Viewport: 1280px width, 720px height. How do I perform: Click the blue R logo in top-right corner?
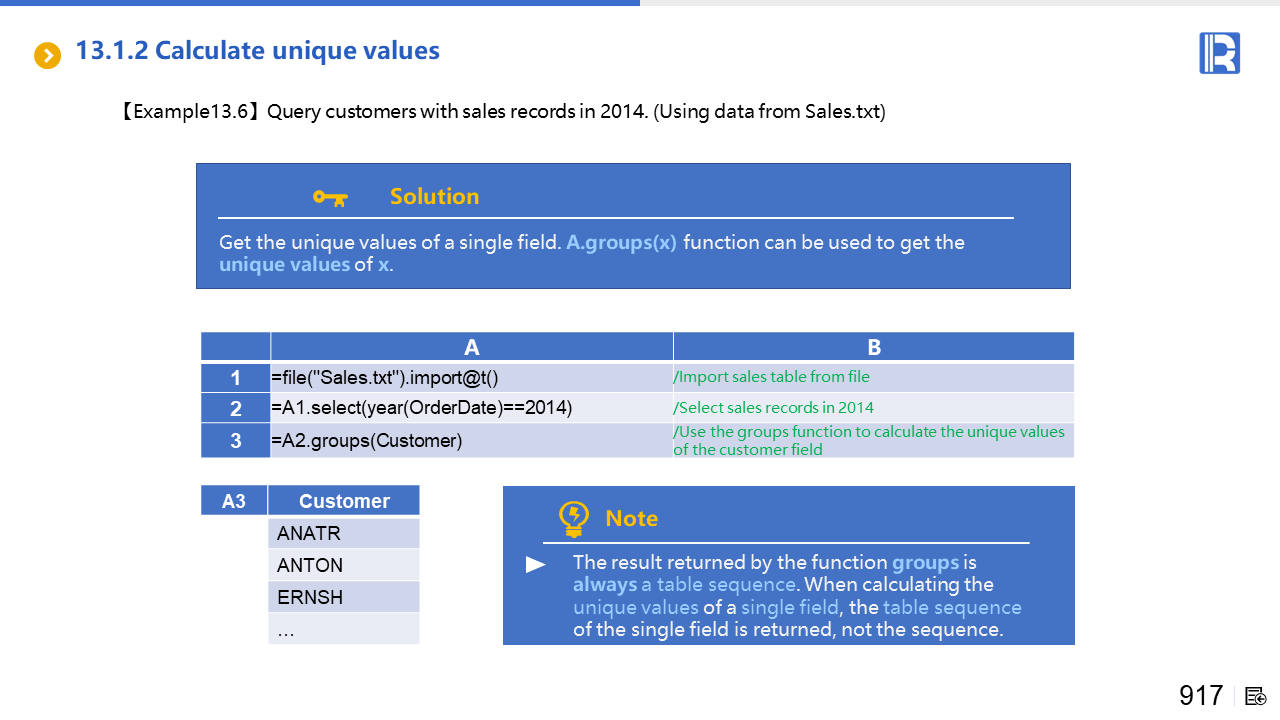pos(1219,53)
